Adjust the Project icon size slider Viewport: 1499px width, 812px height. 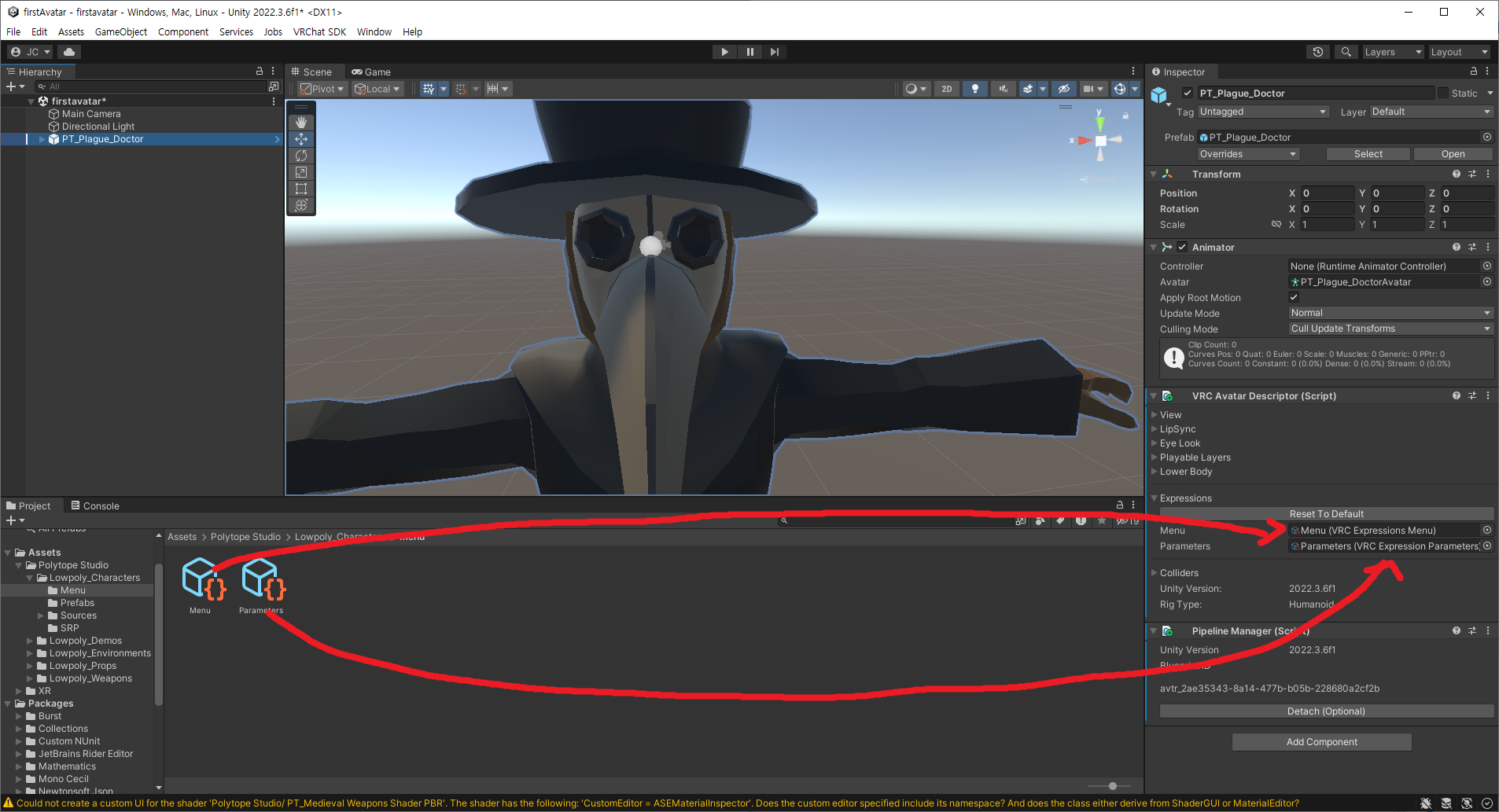click(1111, 786)
